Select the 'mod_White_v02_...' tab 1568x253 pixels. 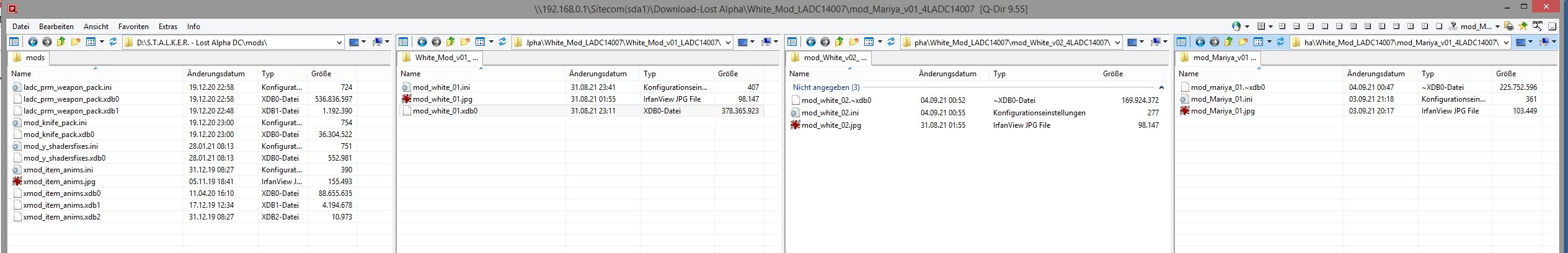[x=828, y=58]
